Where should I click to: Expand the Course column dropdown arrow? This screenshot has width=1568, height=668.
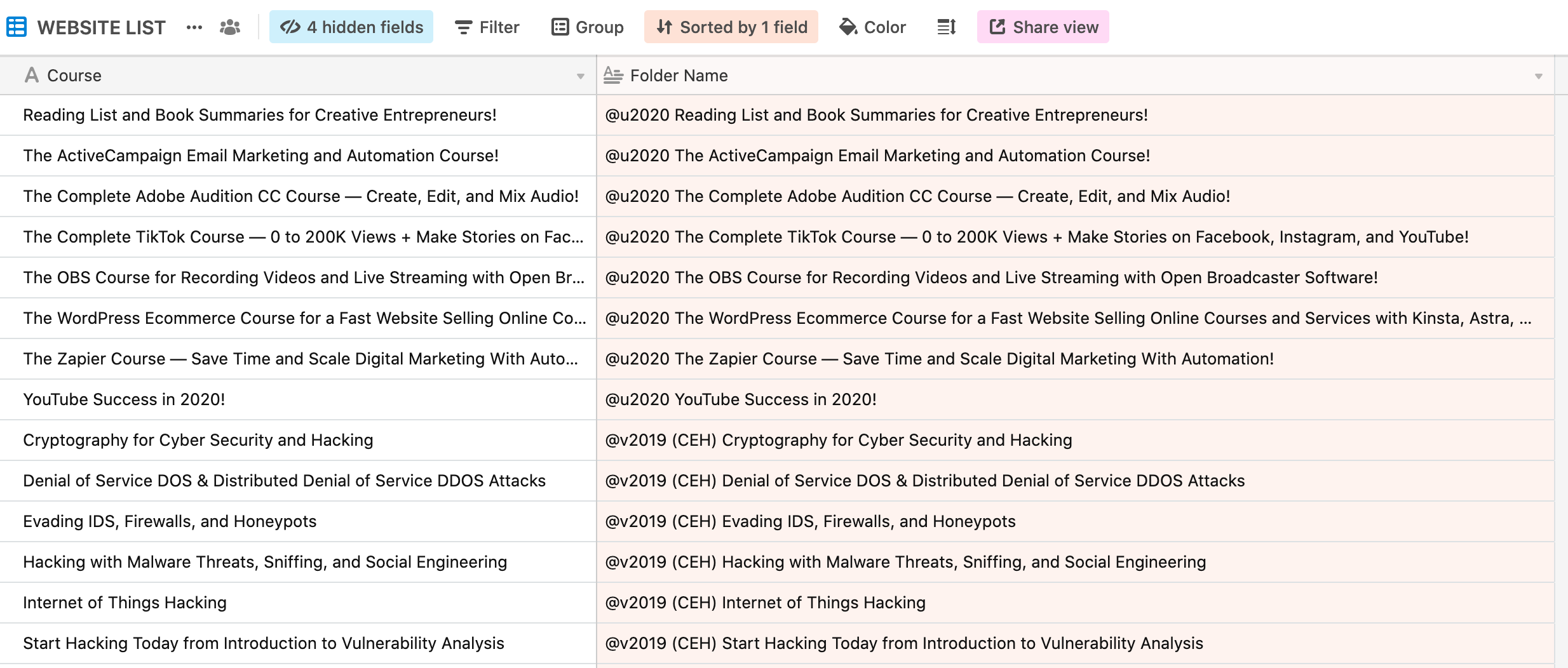coord(580,76)
